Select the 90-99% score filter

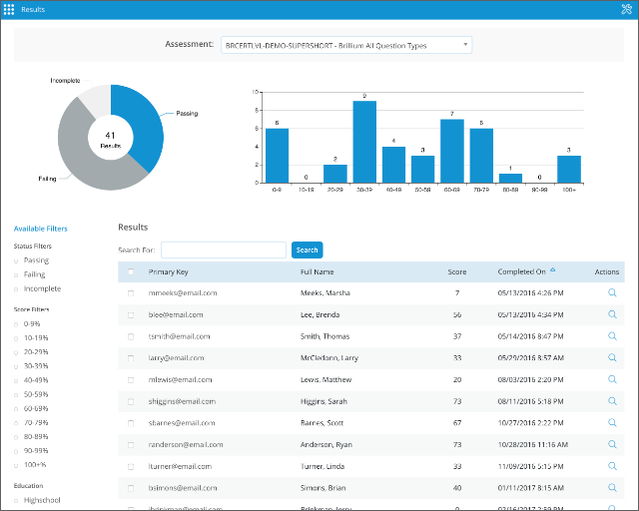click(16, 452)
